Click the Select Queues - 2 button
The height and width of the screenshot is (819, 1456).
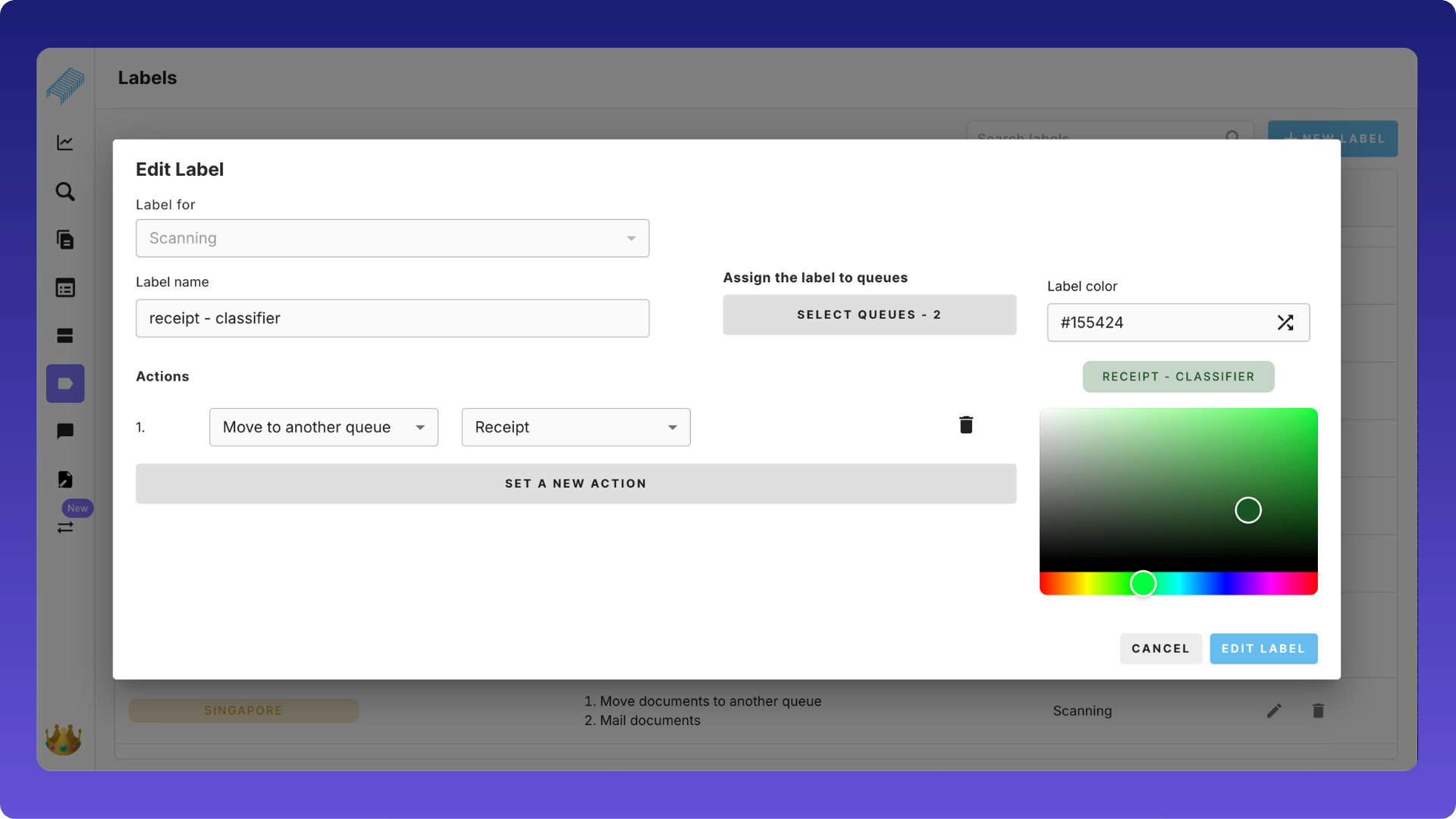point(869,315)
